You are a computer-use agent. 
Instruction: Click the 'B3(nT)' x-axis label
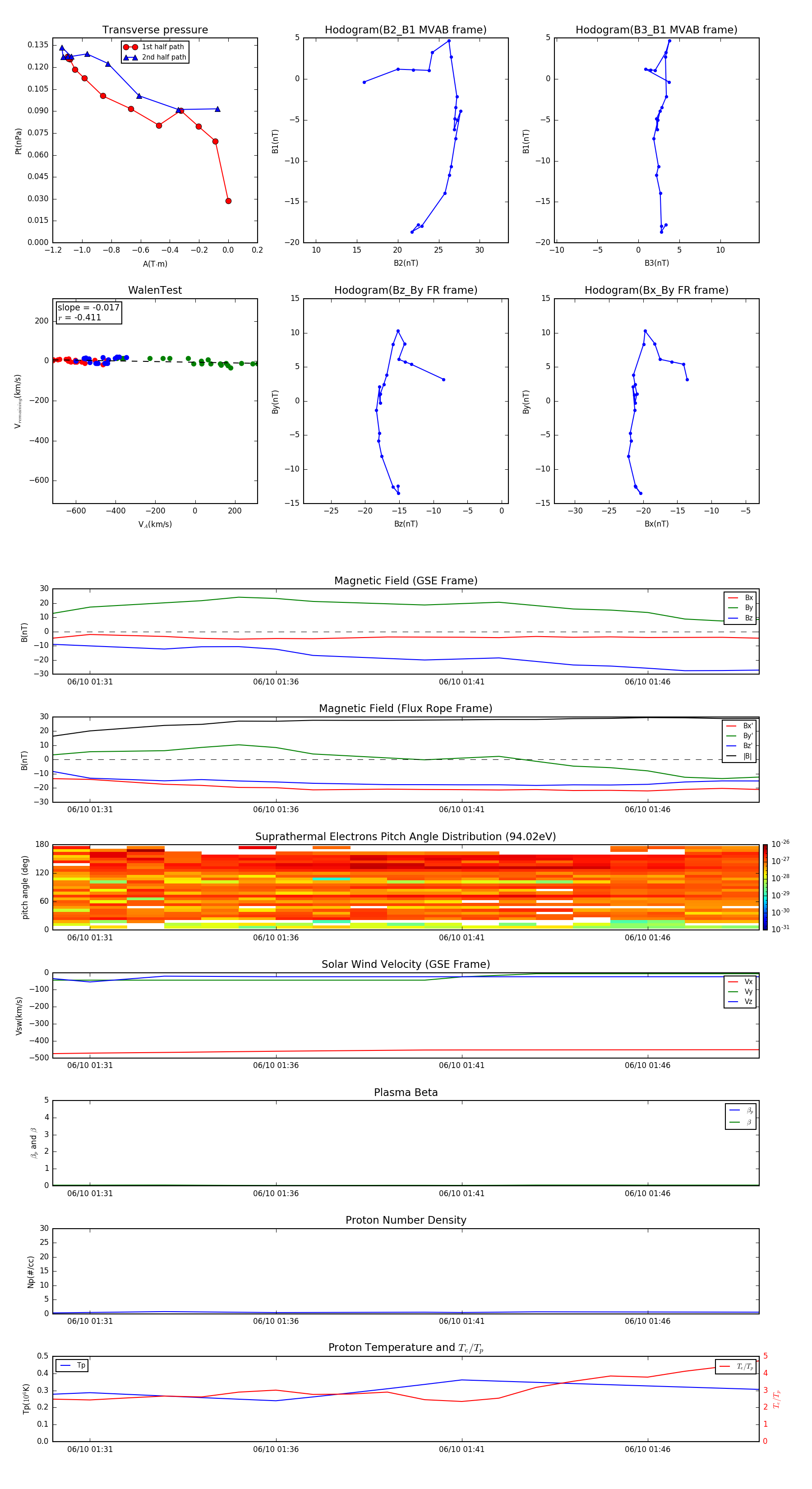click(x=656, y=263)
